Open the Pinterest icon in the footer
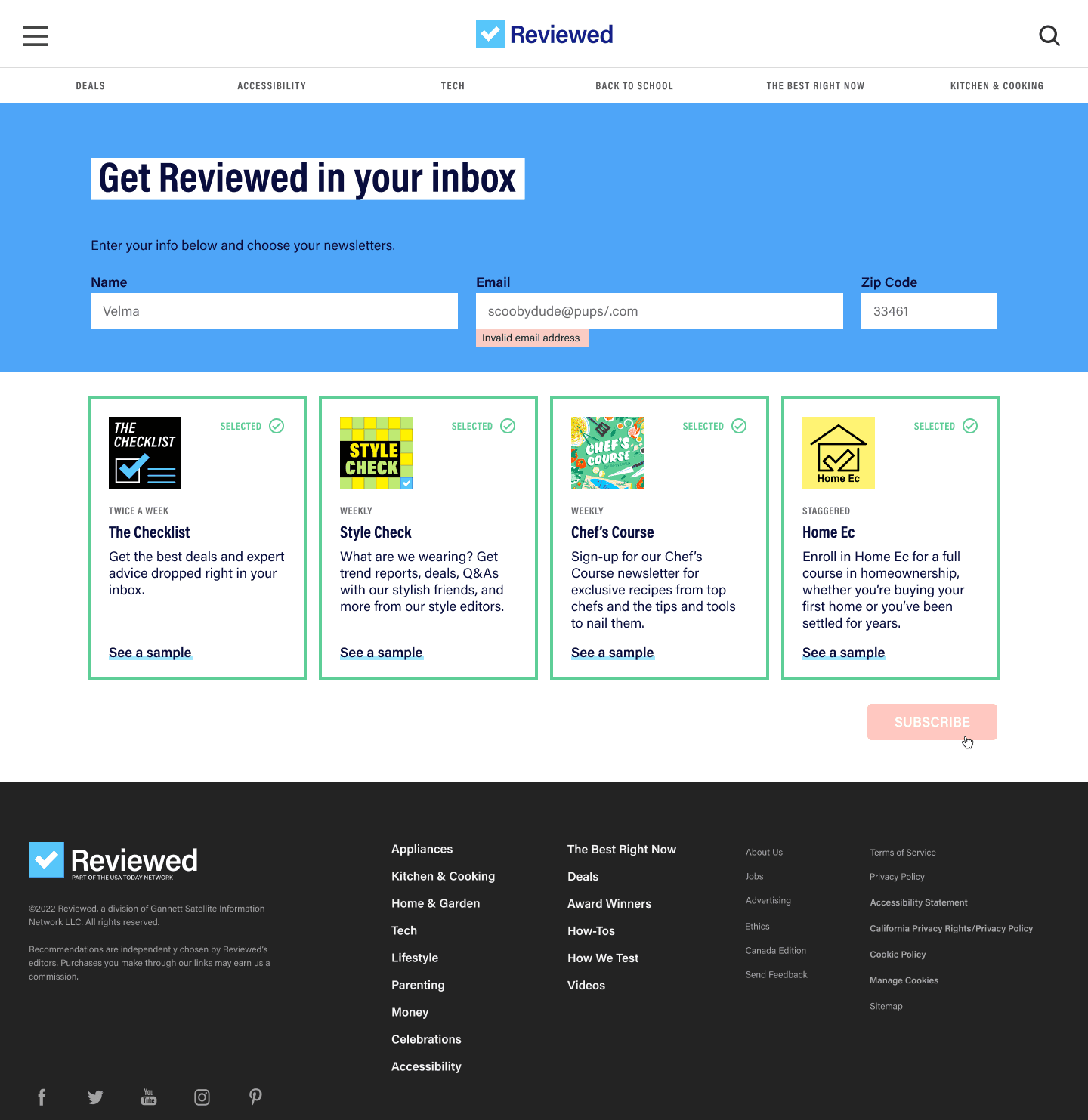 [256, 1097]
